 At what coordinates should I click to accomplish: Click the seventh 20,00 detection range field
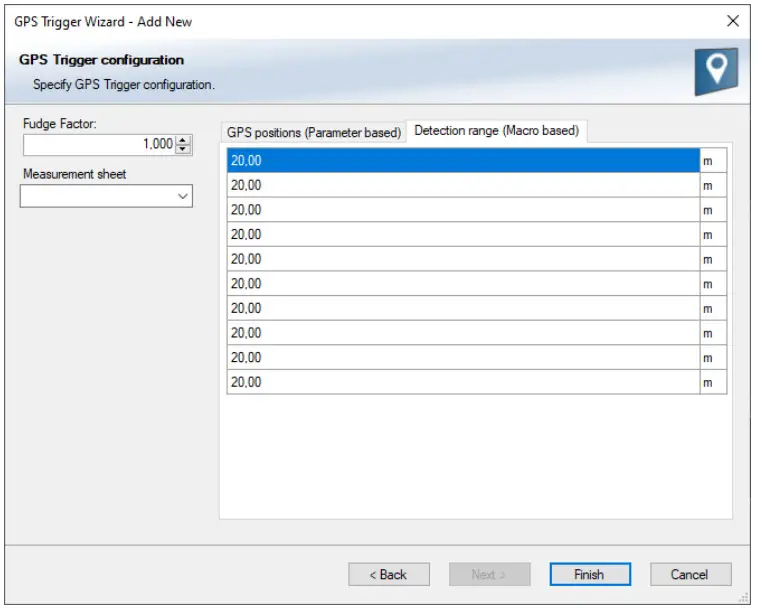[463, 308]
